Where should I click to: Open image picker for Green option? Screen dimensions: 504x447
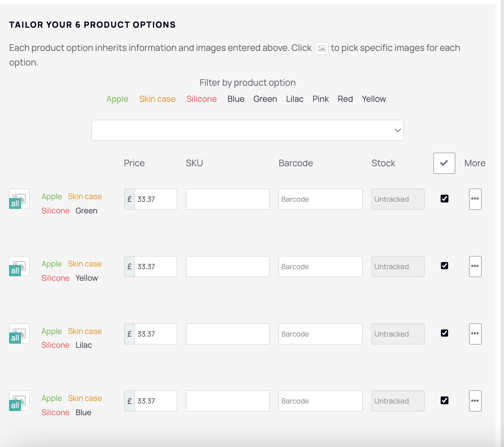pos(19,199)
